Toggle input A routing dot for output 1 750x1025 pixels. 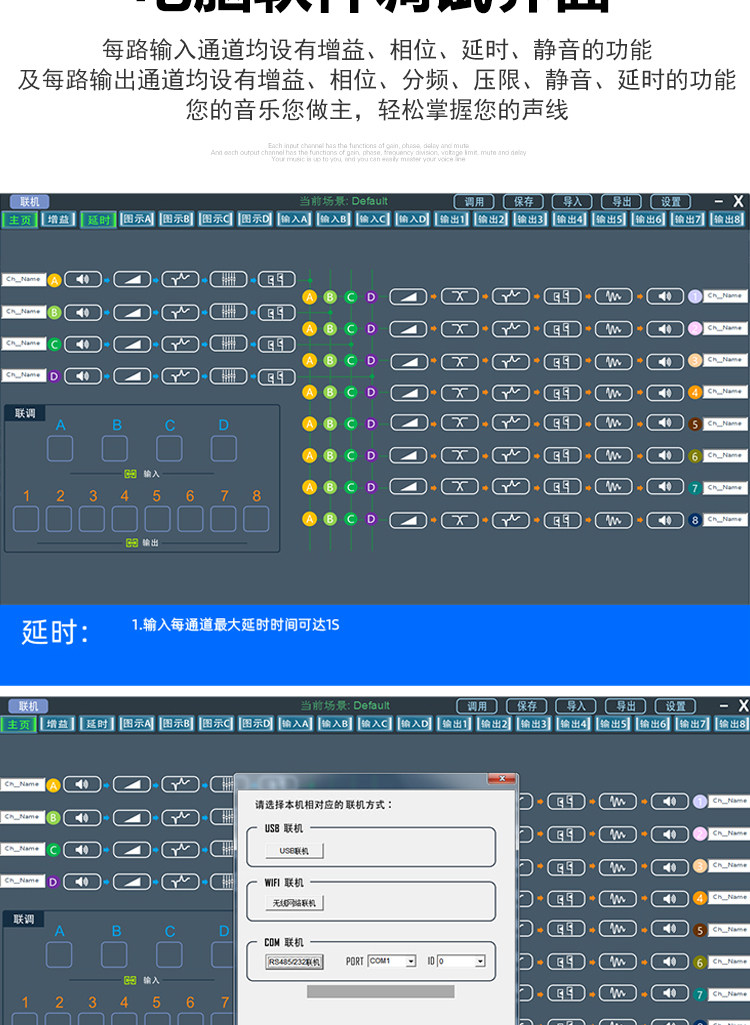[309, 297]
